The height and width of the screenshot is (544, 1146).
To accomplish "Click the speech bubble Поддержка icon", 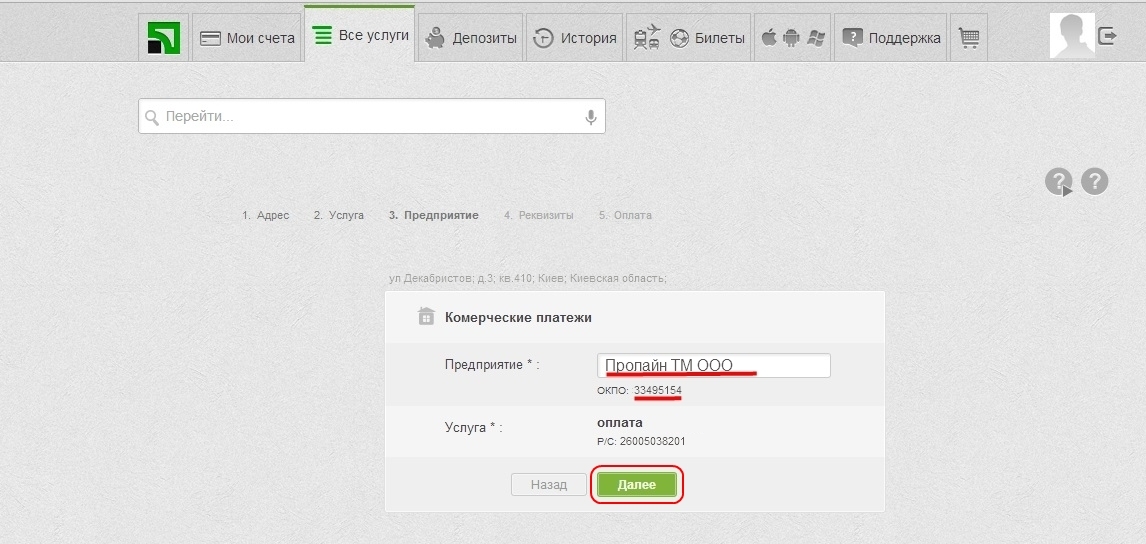I will point(852,38).
